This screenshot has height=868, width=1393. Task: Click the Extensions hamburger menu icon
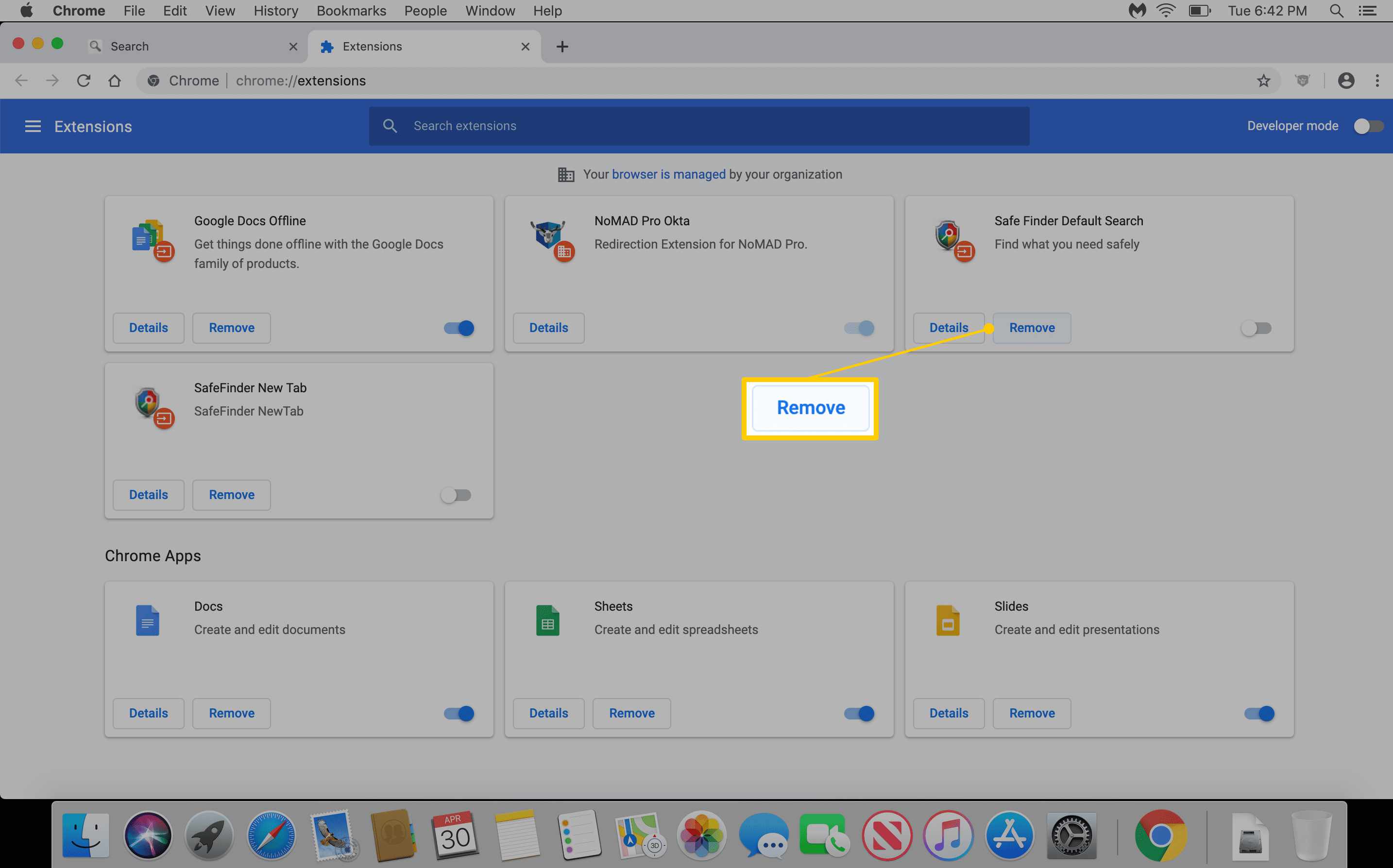tap(33, 126)
